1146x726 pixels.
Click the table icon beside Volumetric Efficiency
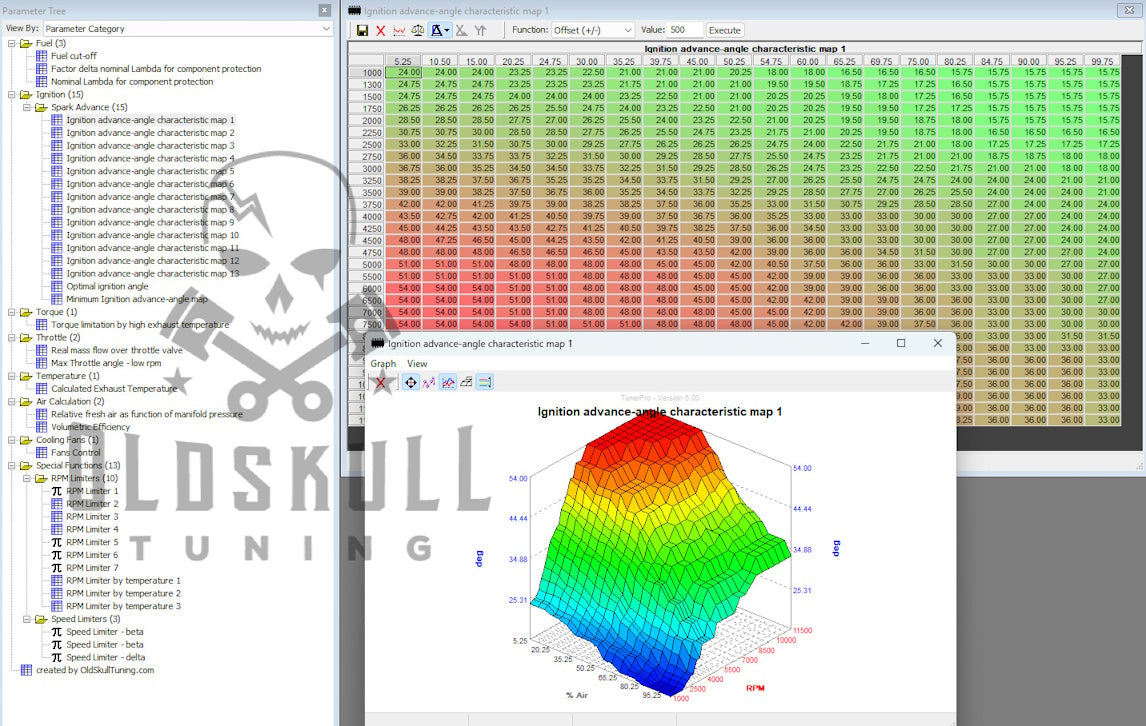tap(42, 427)
